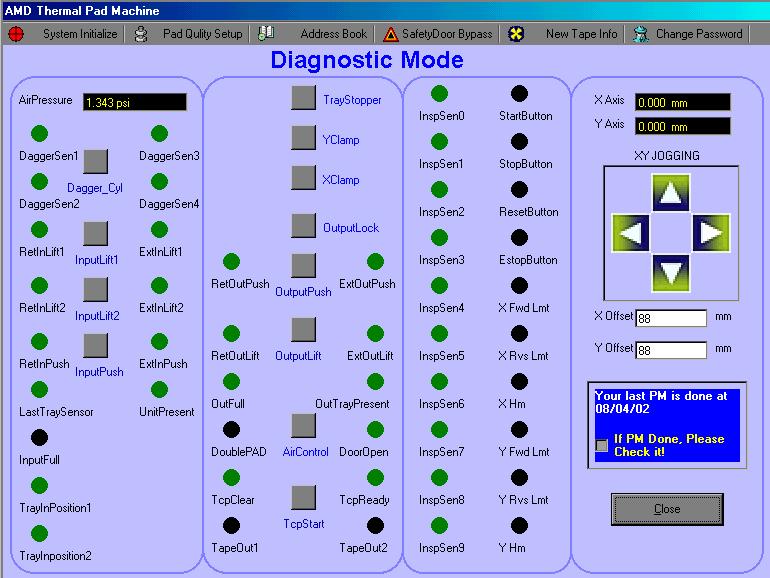Click the XY JOGGING label

pos(667,156)
